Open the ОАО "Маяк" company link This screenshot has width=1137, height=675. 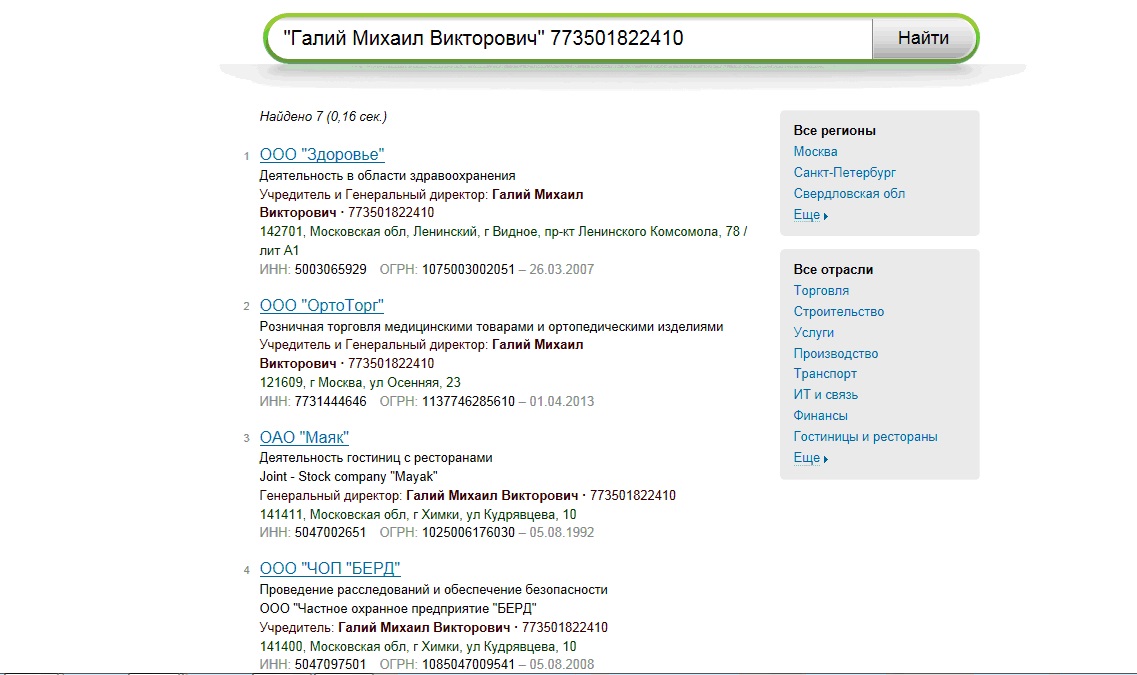tap(304, 437)
